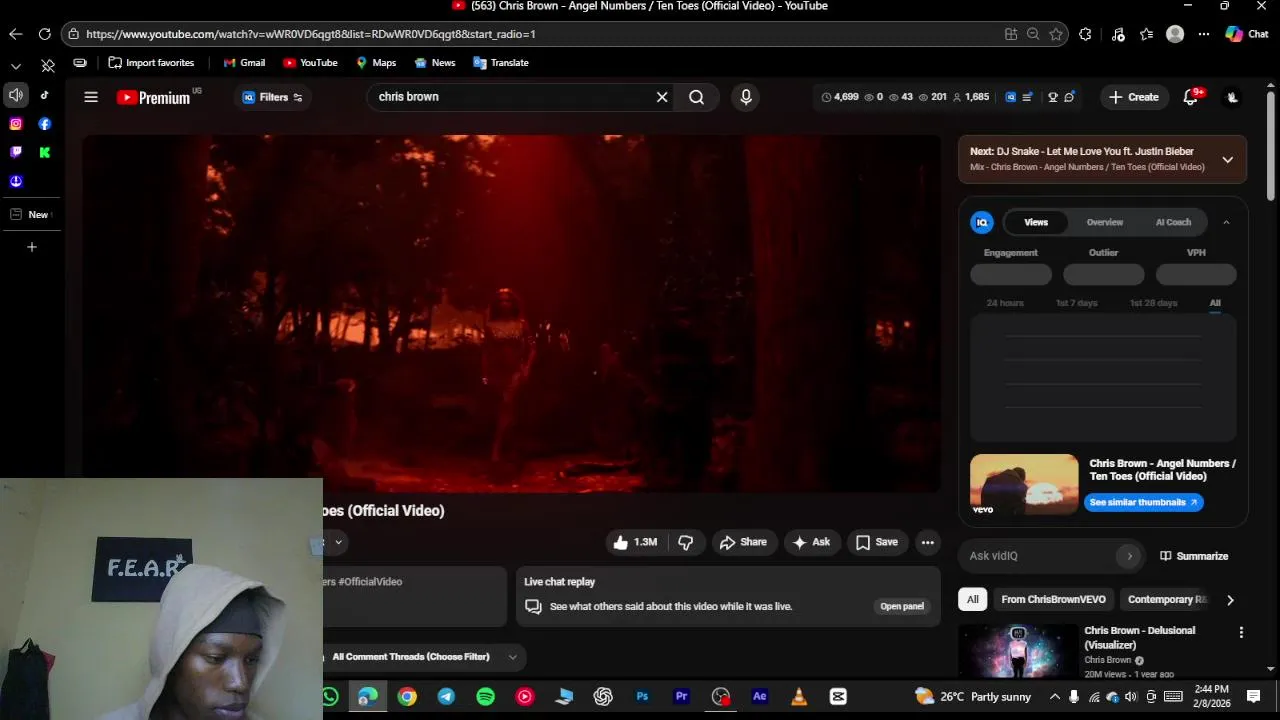1280x720 pixels.
Task: Click the Summarize button
Action: (1194, 556)
